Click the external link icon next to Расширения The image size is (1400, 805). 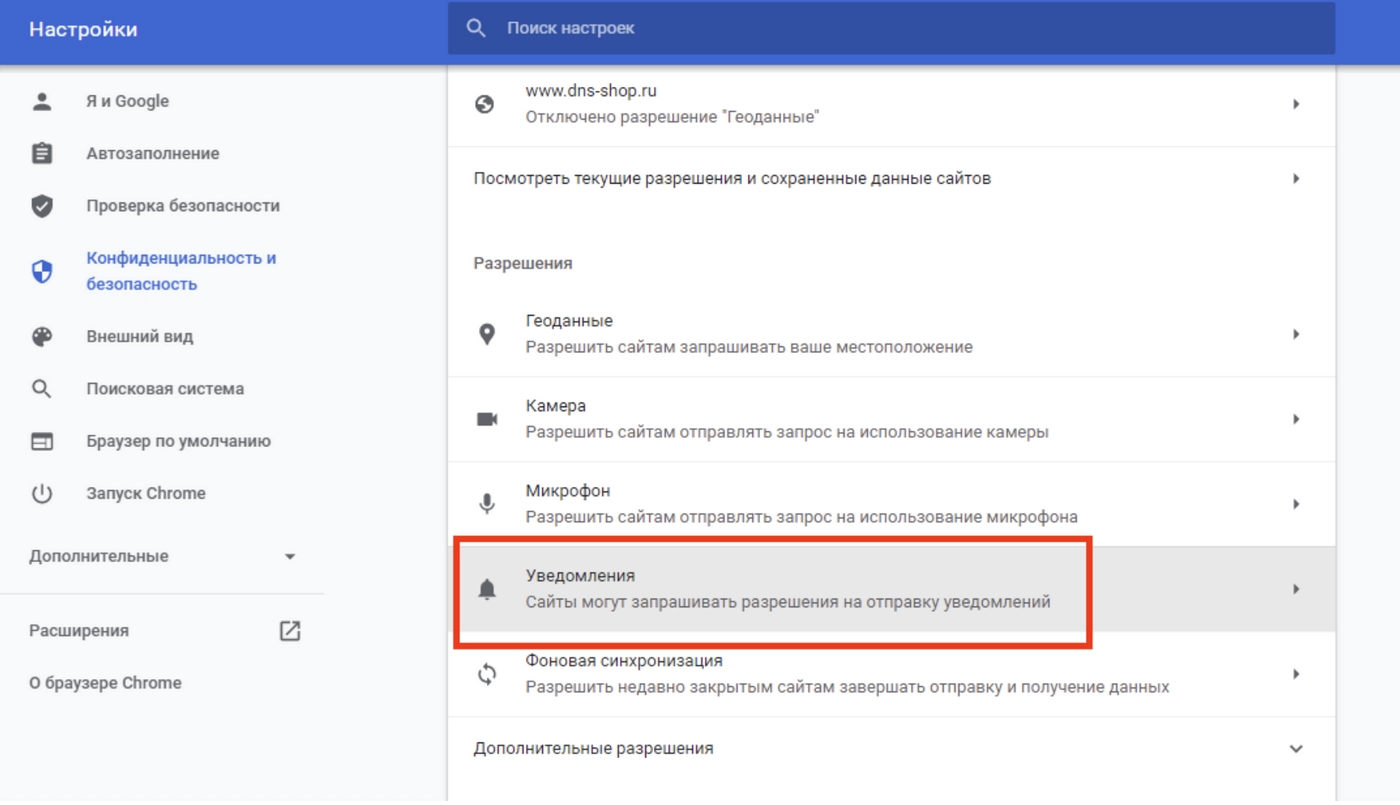coord(290,631)
